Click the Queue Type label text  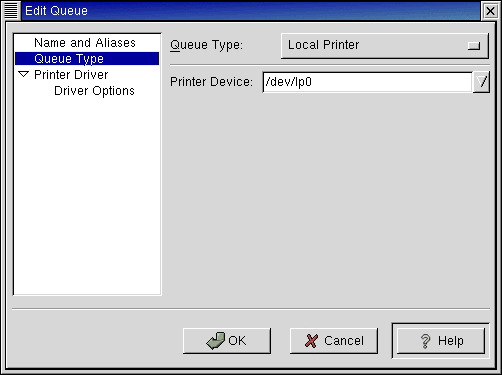pyautogui.click(x=207, y=45)
